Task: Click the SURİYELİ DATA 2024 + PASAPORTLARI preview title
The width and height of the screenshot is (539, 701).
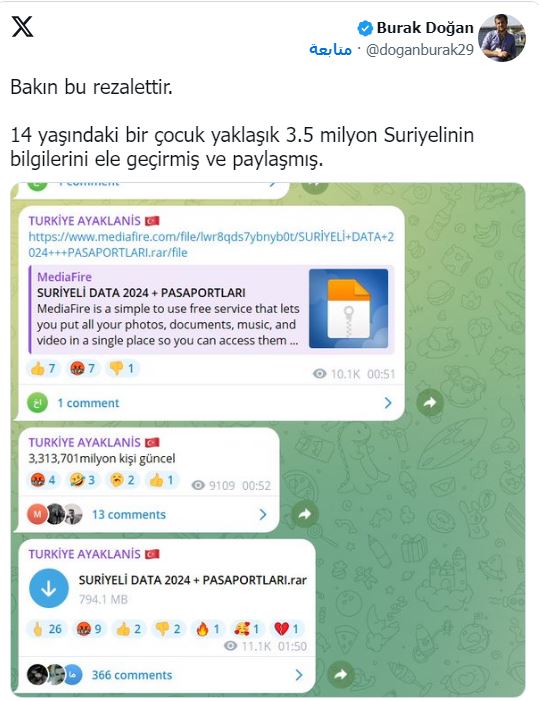Action: coord(141,293)
